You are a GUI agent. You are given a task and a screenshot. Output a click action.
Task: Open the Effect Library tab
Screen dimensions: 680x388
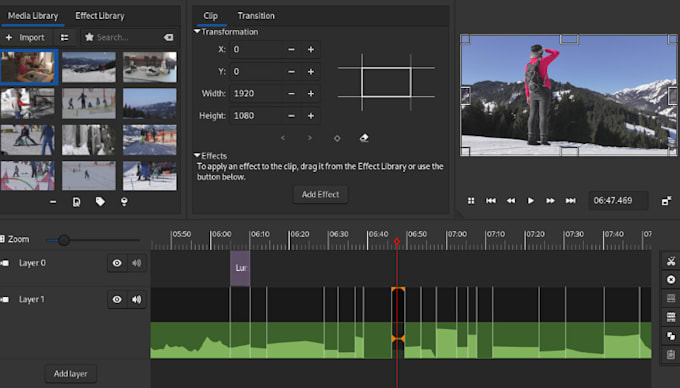(x=100, y=16)
